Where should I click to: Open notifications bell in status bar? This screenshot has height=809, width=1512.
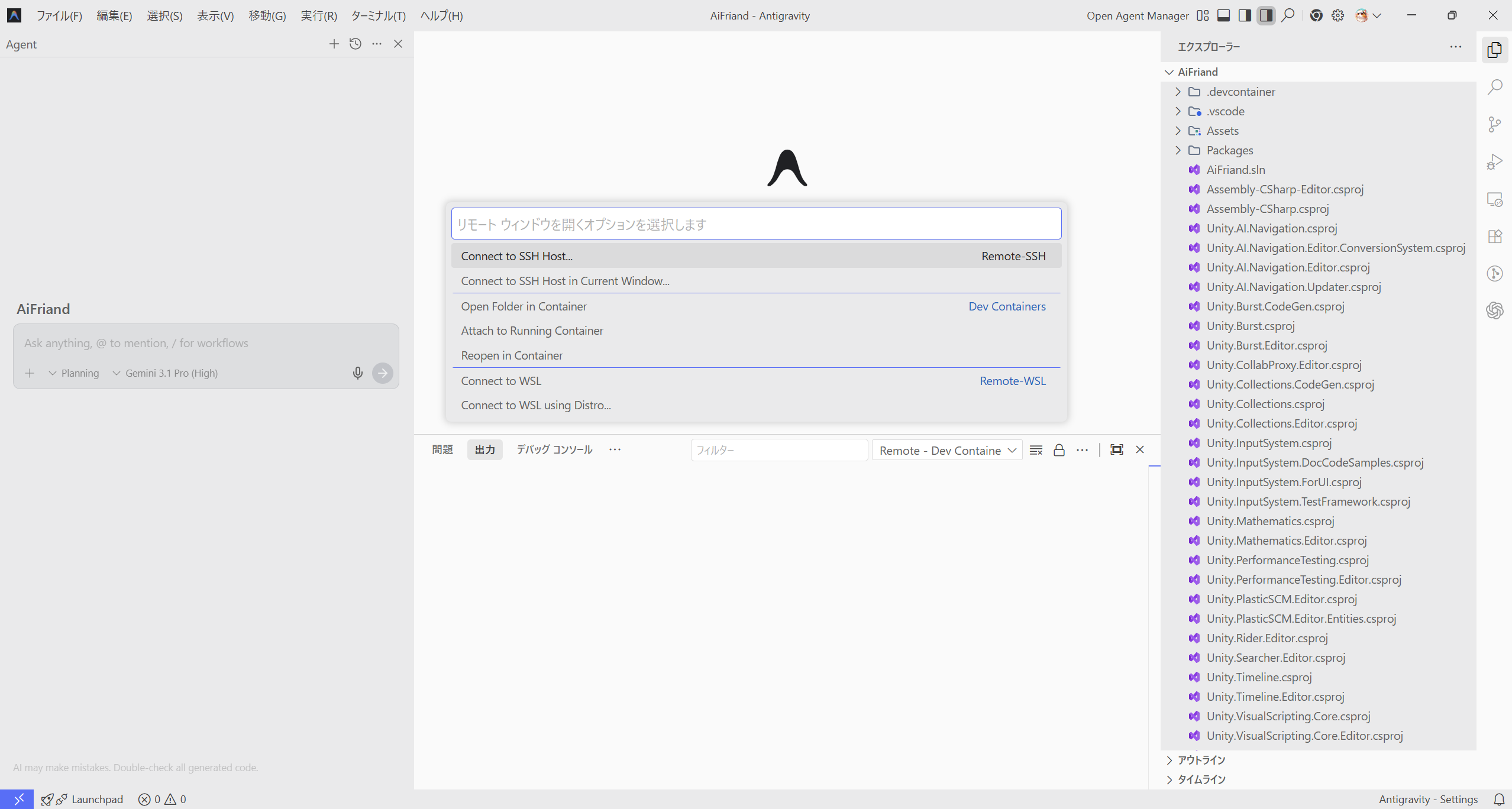coord(1498,799)
